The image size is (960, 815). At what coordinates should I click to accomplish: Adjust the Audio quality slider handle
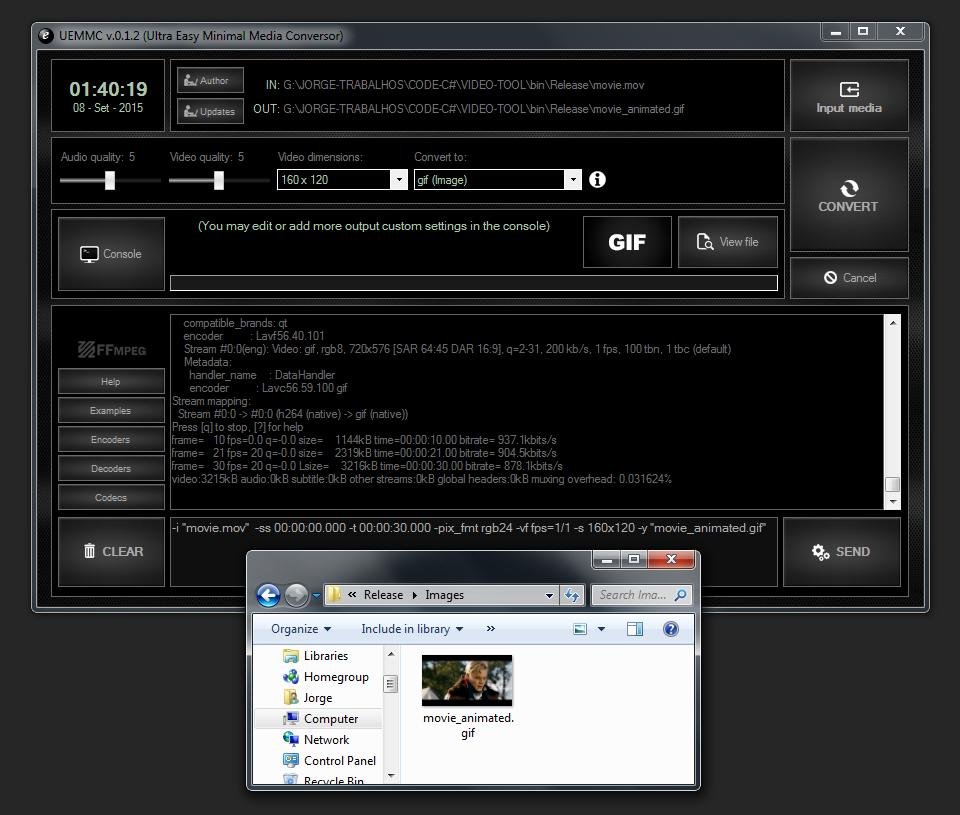click(110, 180)
